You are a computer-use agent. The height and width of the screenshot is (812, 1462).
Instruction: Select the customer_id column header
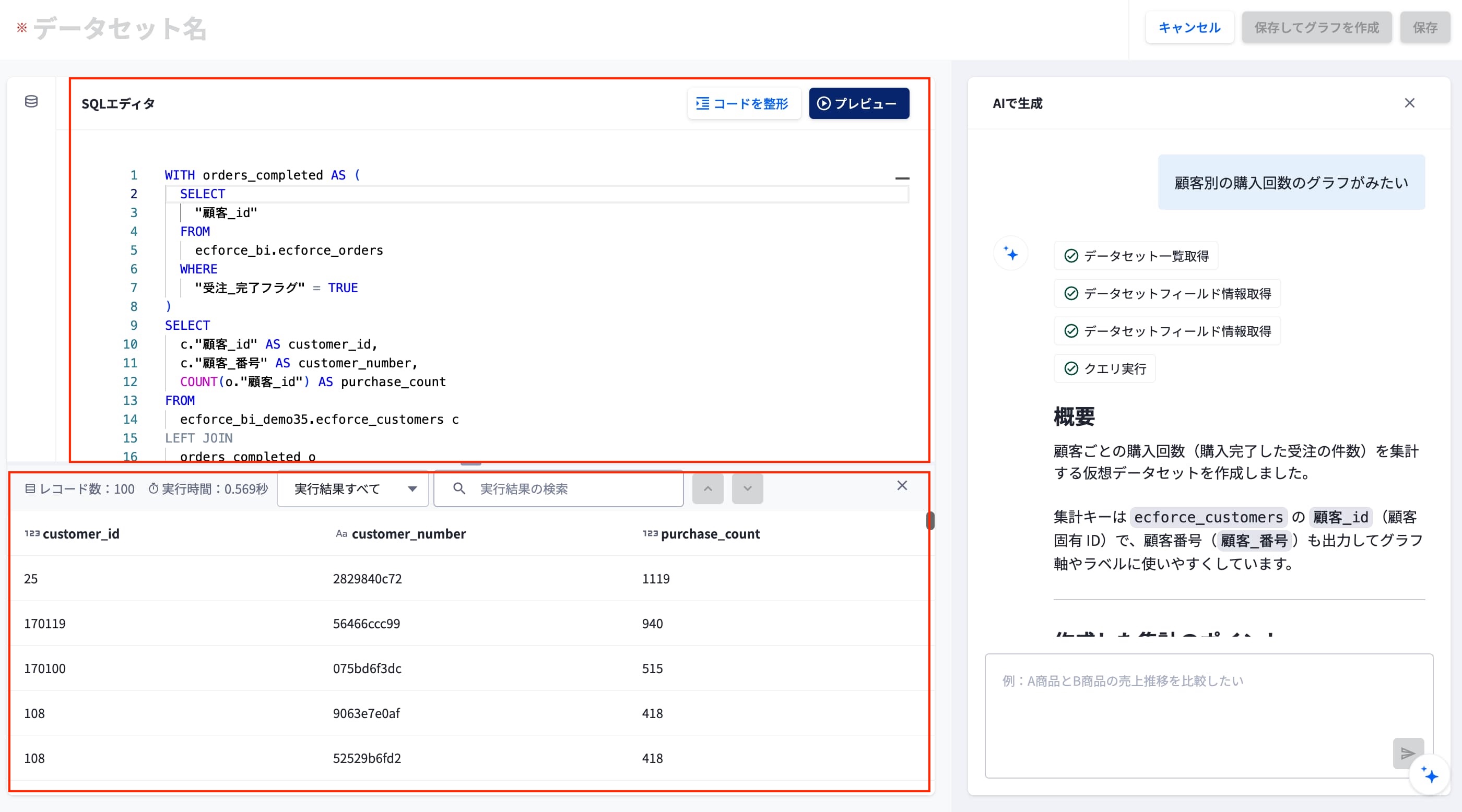coord(72,533)
